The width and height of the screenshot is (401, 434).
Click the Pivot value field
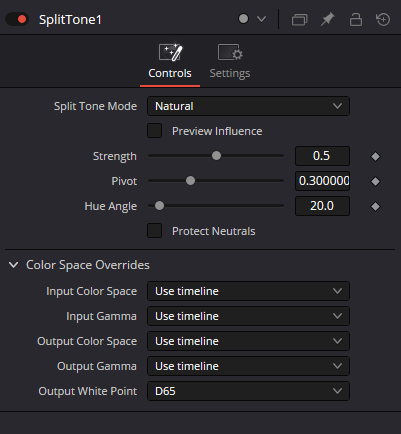(322, 181)
